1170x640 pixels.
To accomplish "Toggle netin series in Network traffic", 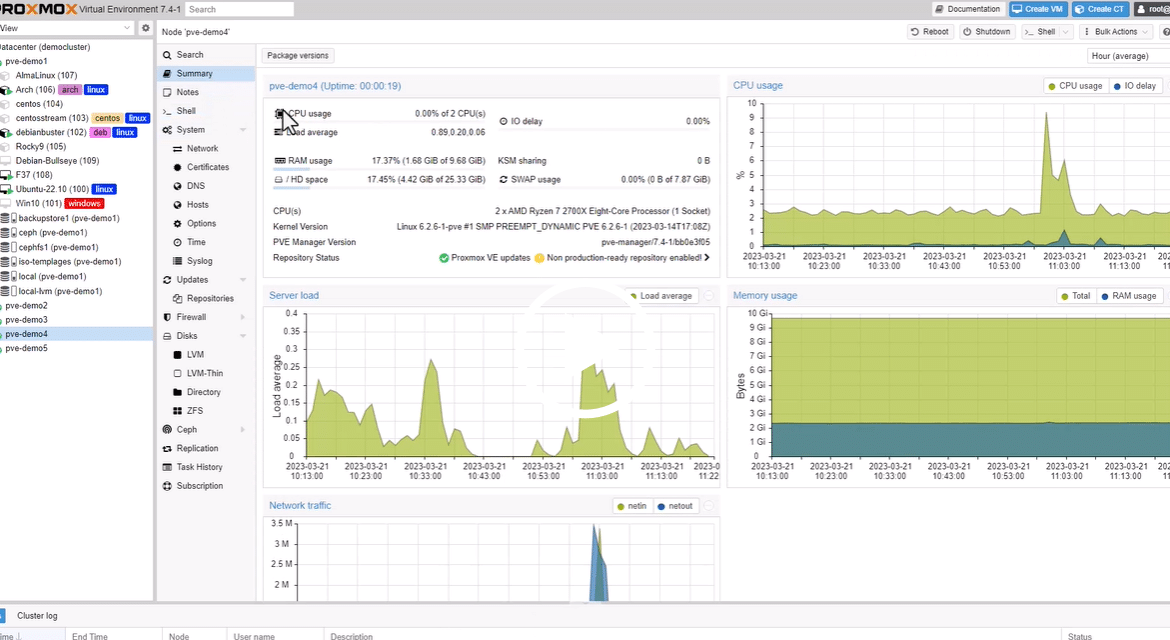I will click(631, 506).
